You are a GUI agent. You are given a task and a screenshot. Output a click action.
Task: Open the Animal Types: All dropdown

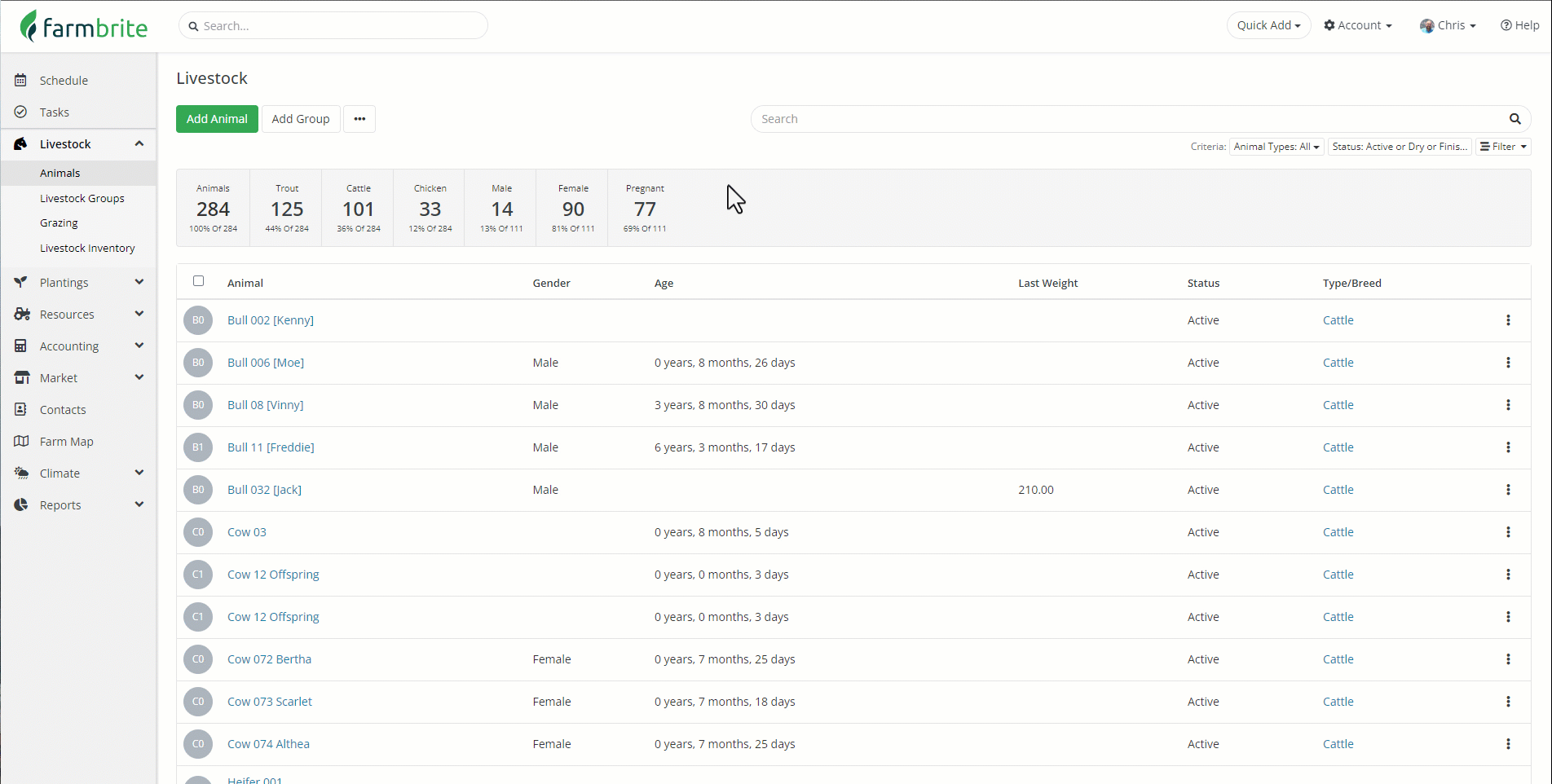click(1276, 147)
